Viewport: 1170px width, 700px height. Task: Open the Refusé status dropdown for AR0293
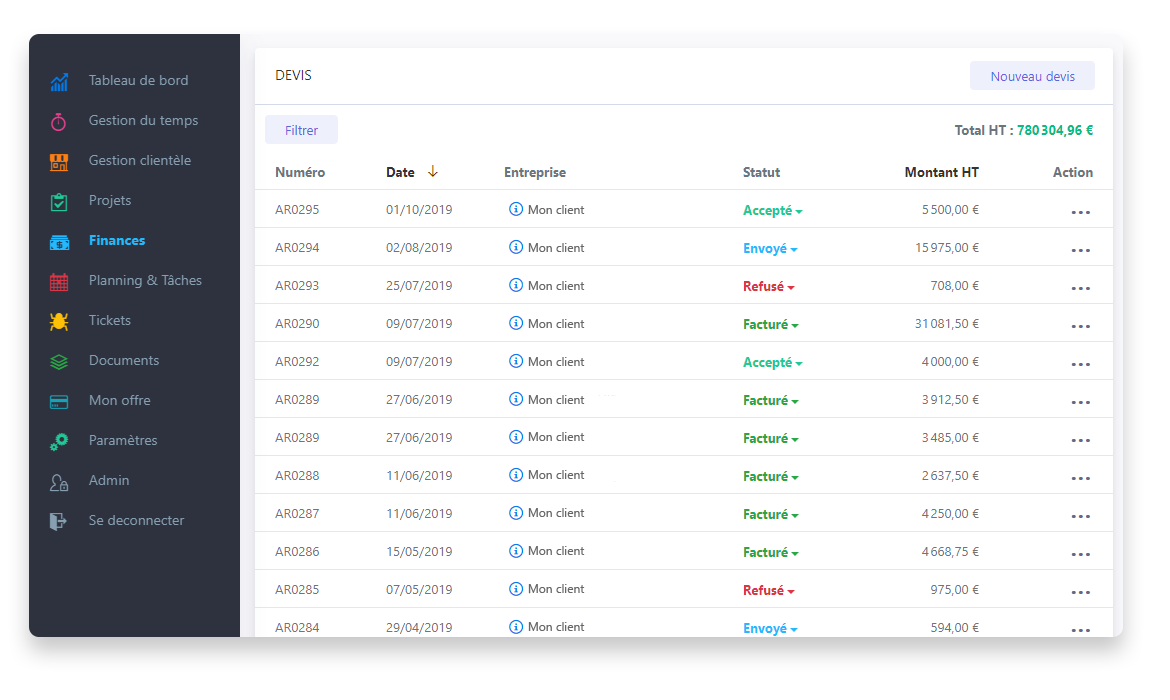pyautogui.click(x=769, y=287)
